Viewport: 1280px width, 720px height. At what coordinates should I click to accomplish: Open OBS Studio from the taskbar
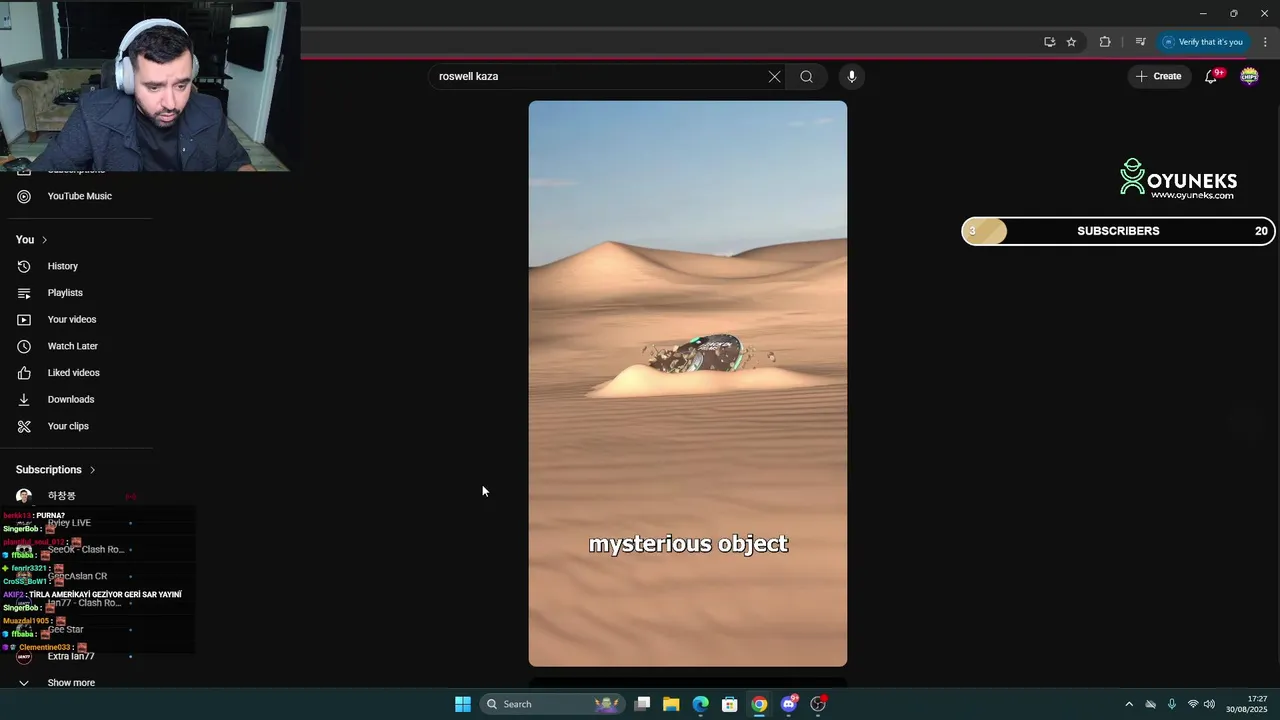[x=818, y=704]
